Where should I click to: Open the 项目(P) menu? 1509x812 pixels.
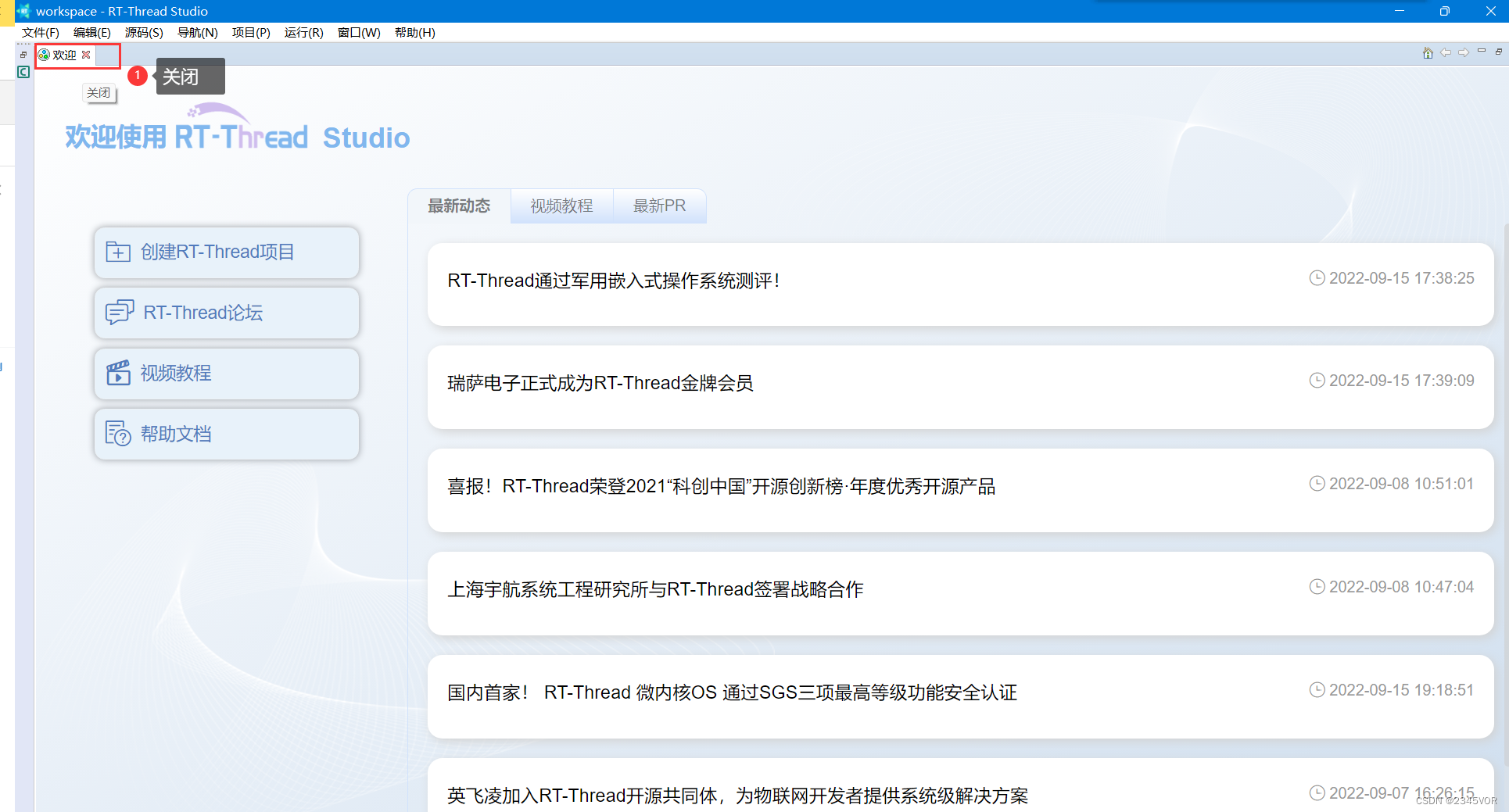(x=251, y=32)
